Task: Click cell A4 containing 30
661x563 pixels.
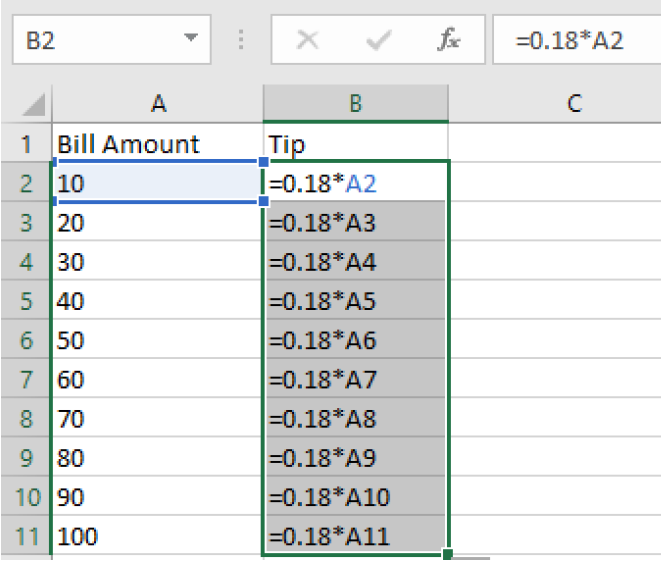Action: (158, 261)
